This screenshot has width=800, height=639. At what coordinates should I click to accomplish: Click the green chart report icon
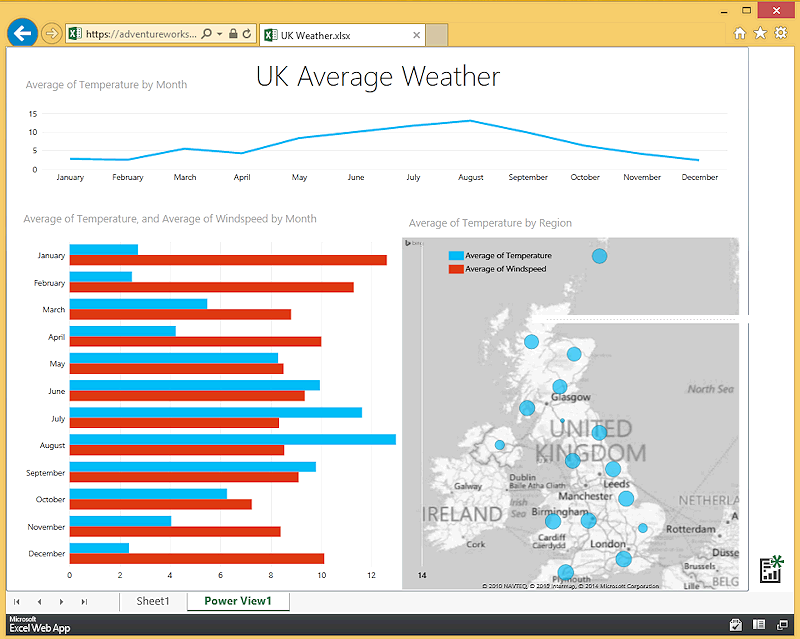point(771,569)
